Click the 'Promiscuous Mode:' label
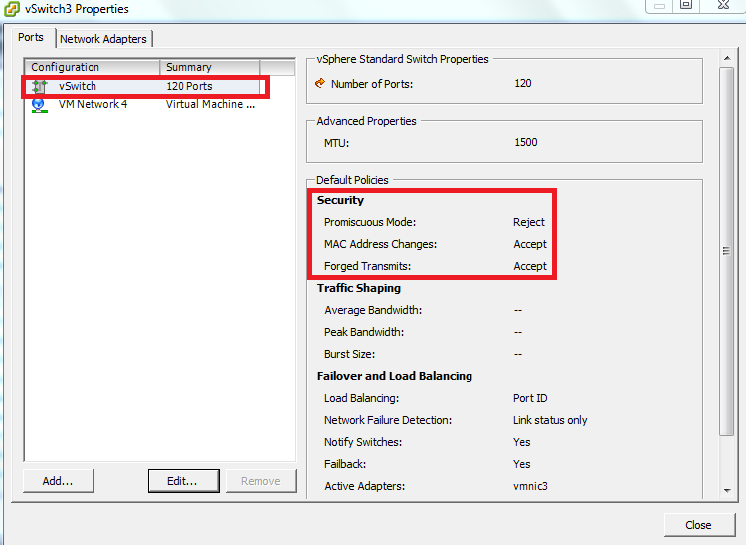The height and width of the screenshot is (545, 746). pos(370,223)
